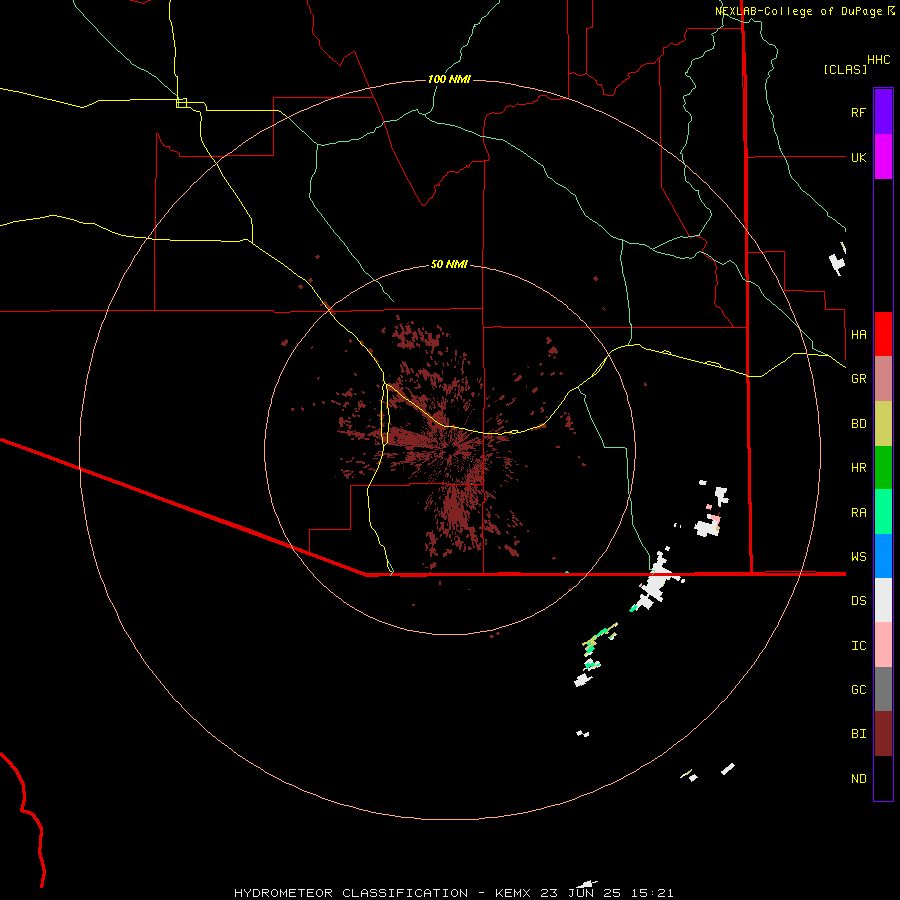
Task: Select the GC gray legend swatch
Action: (883, 689)
